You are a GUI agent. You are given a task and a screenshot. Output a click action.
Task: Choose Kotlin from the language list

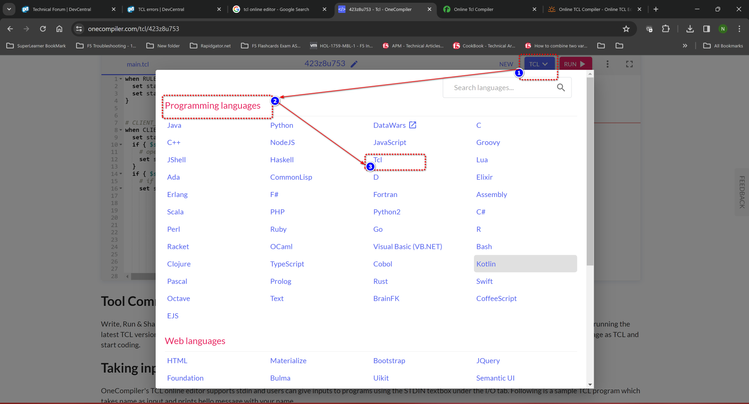tap(486, 264)
